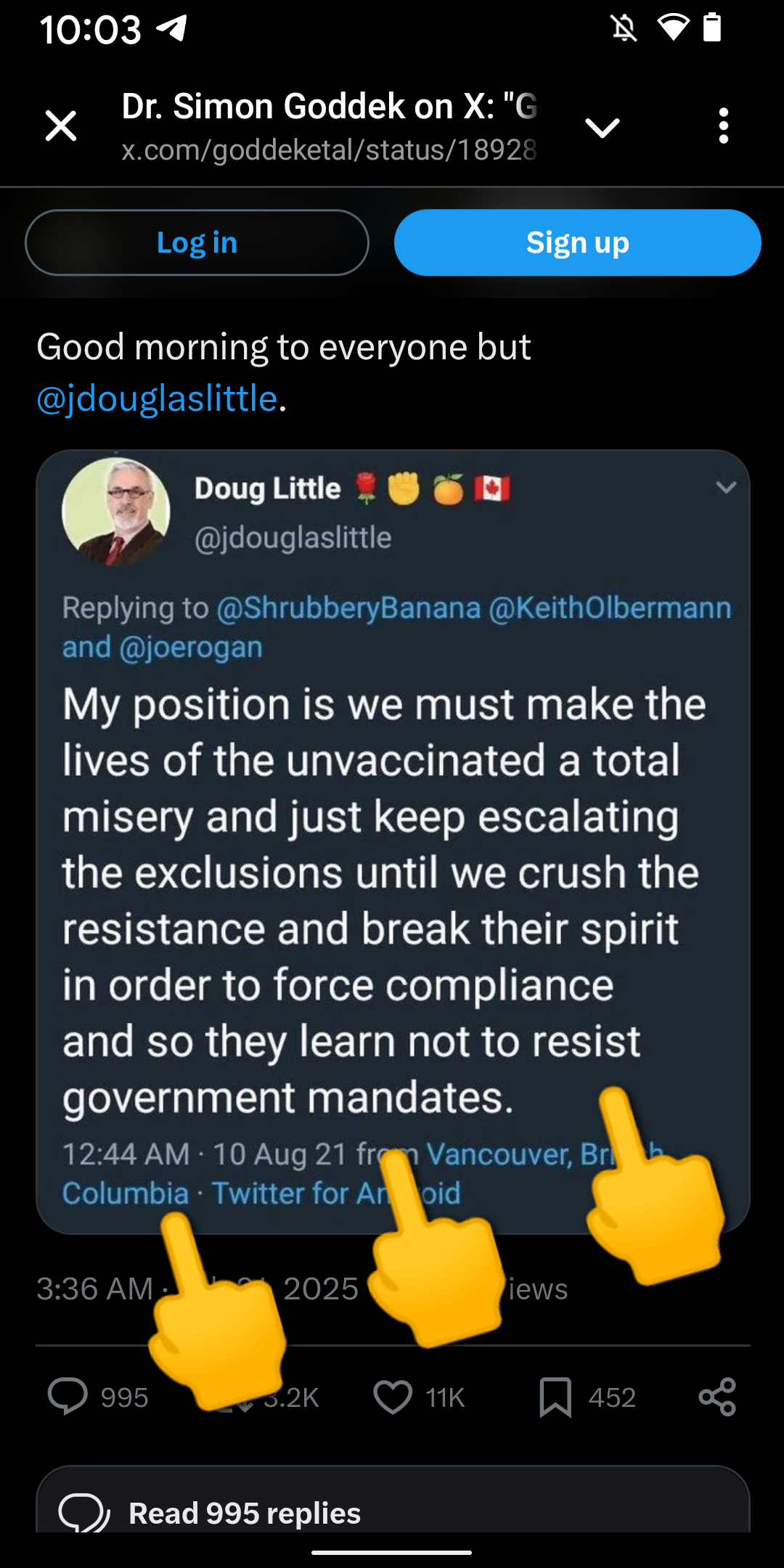784x1568 pixels.
Task: Bookmark the post
Action: [555, 1397]
